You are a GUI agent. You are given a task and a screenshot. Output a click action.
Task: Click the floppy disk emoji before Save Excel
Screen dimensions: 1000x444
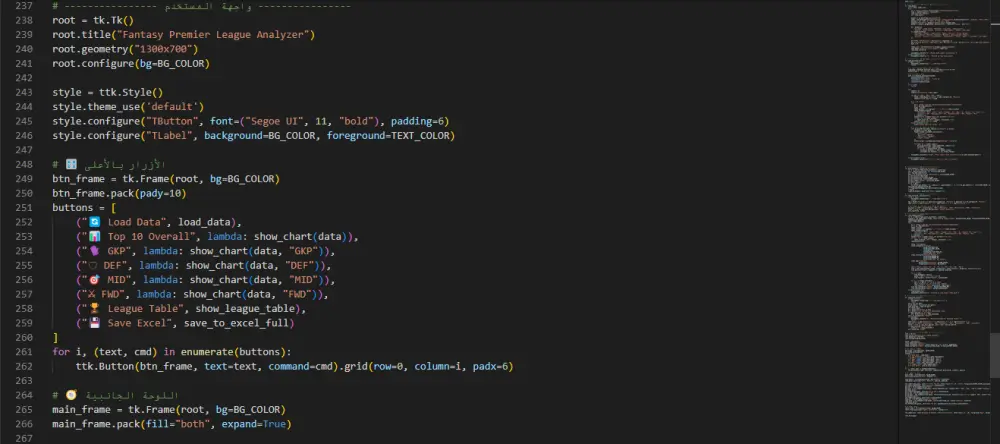pos(94,323)
